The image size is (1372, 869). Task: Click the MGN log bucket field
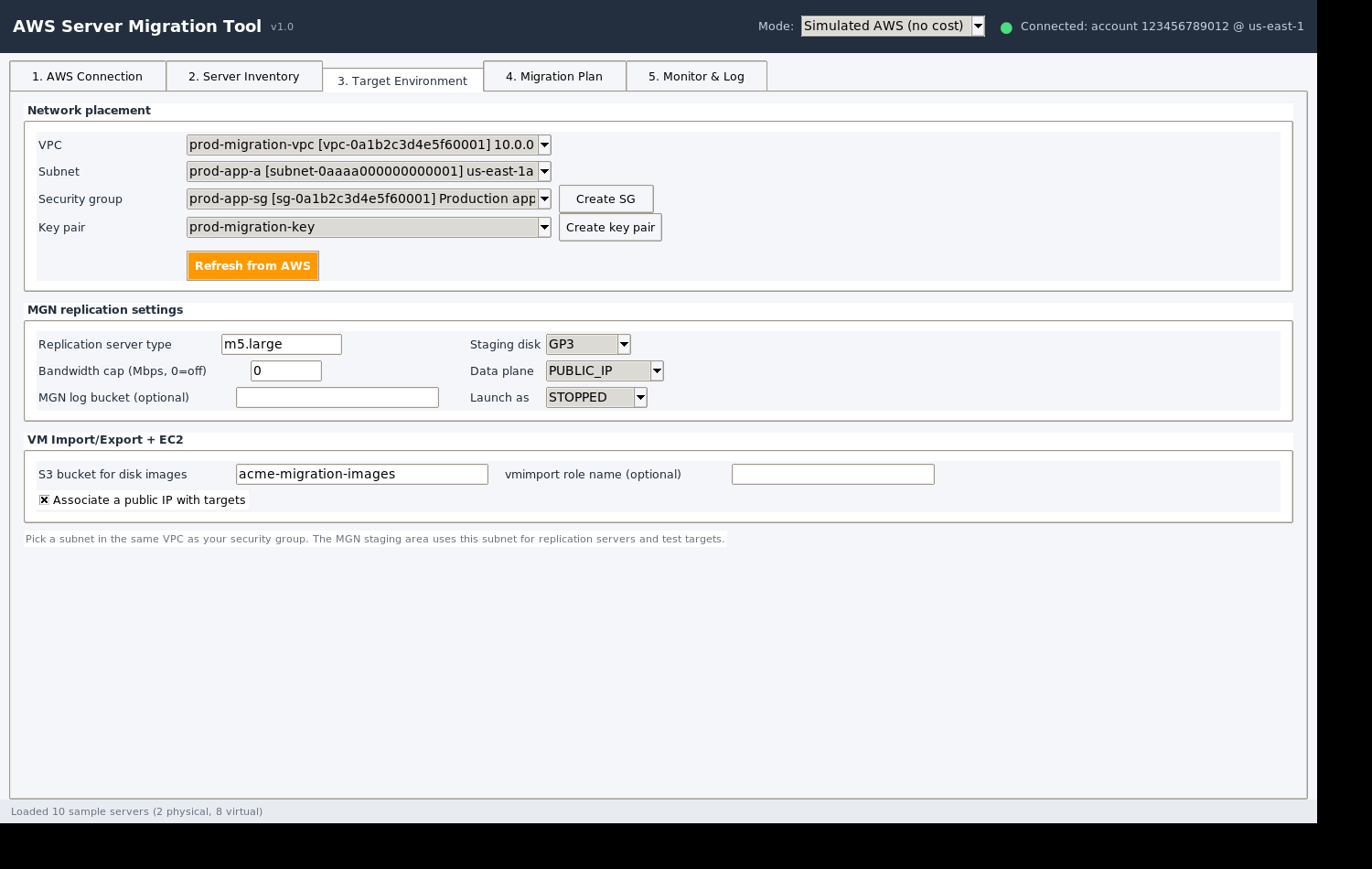338,397
